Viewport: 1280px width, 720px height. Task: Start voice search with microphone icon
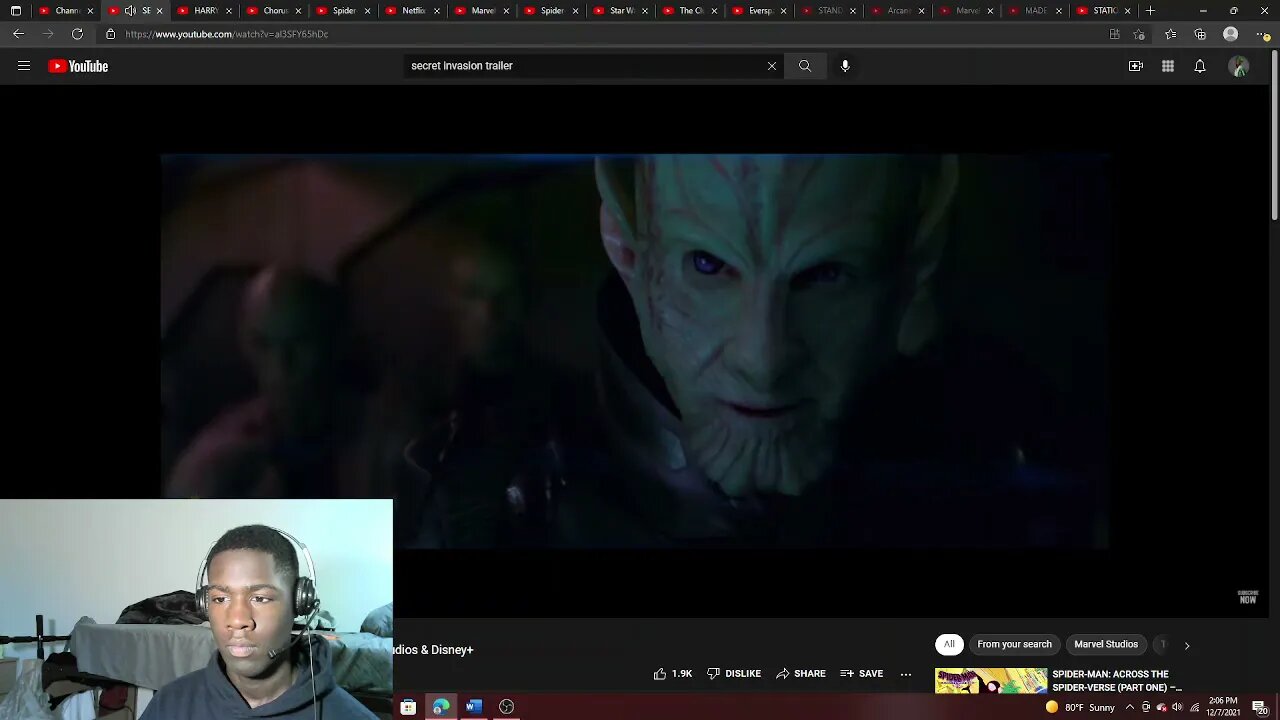pos(845,66)
